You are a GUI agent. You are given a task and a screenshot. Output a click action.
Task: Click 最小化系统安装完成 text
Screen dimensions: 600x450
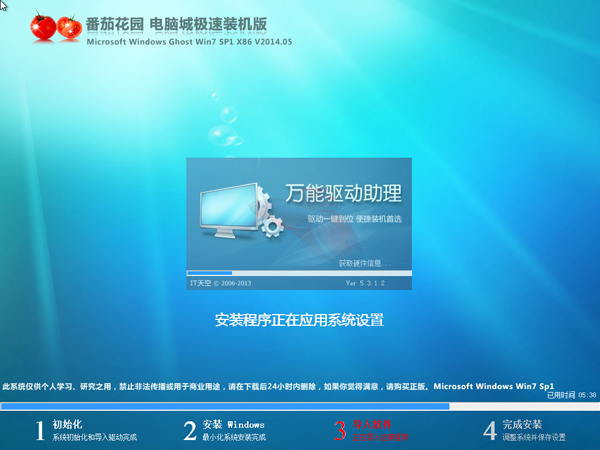click(234, 437)
